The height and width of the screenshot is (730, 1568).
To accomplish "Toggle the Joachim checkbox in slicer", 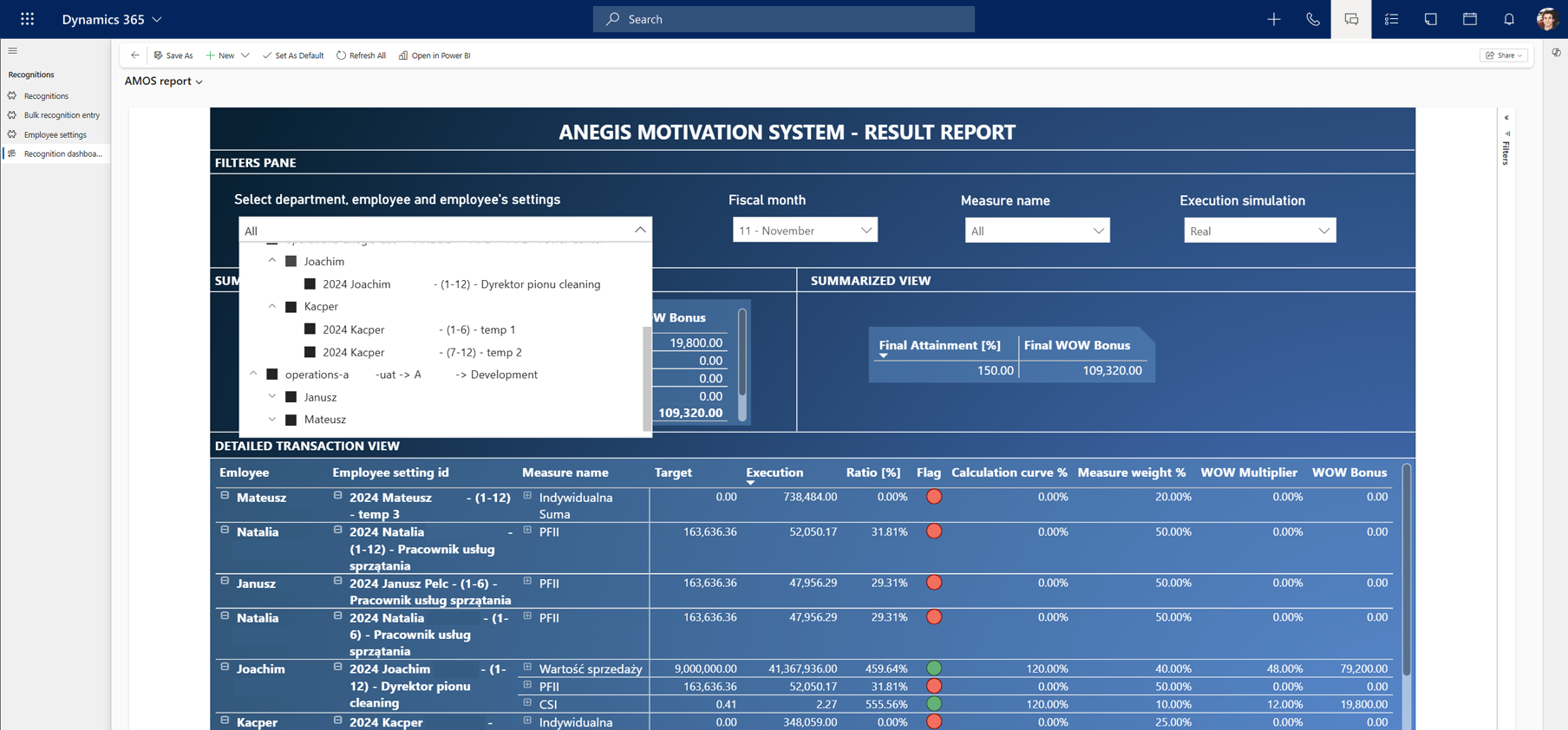I will coord(291,261).
